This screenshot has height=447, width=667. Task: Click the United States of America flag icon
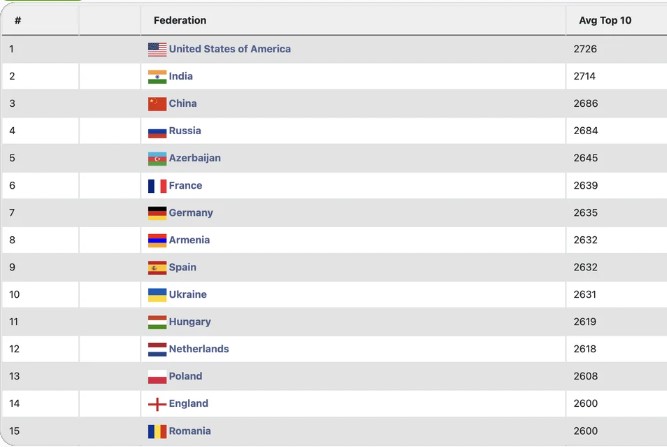(157, 49)
